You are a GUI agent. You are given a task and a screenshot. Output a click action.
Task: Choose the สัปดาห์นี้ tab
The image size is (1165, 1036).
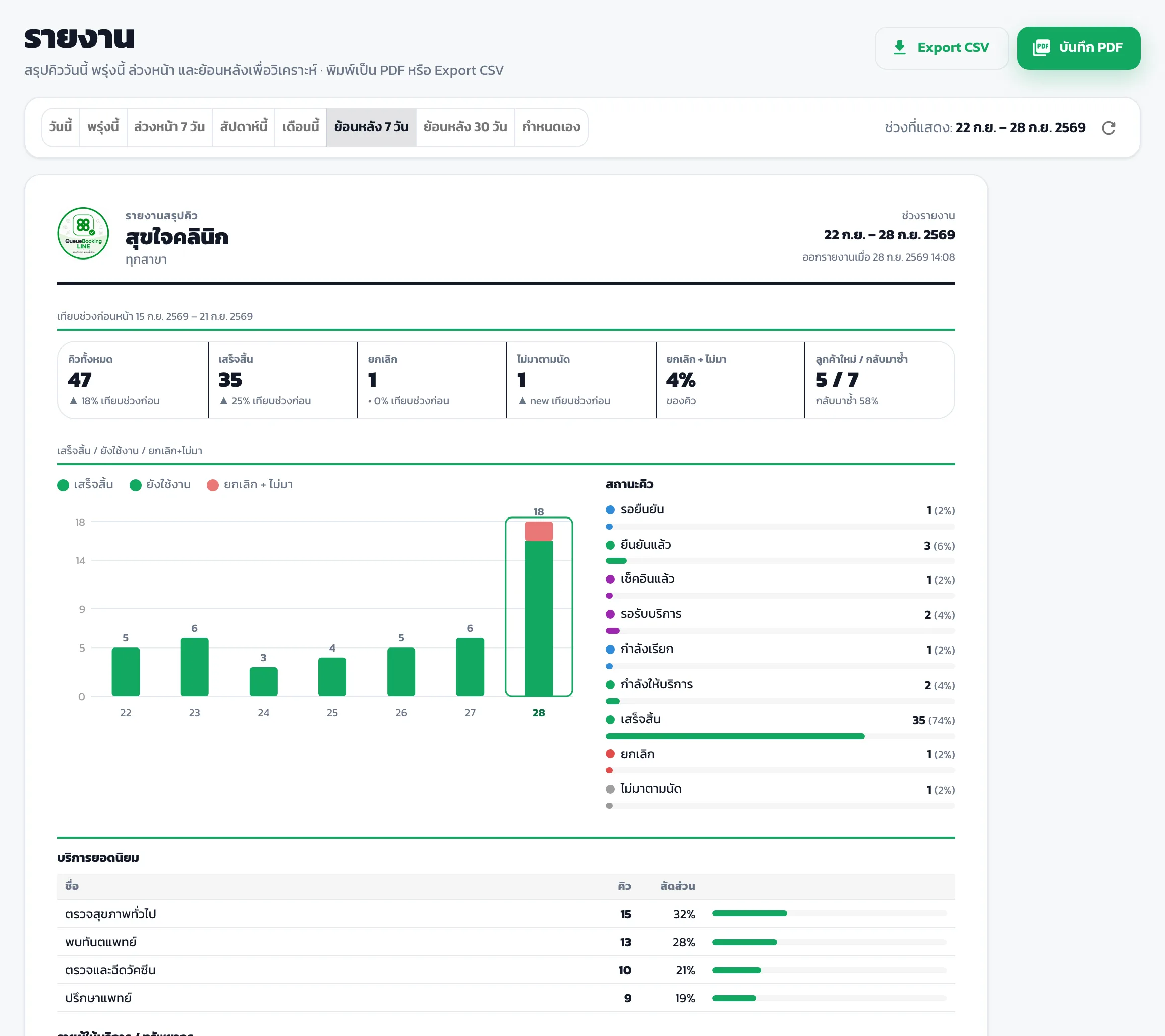pyautogui.click(x=244, y=127)
